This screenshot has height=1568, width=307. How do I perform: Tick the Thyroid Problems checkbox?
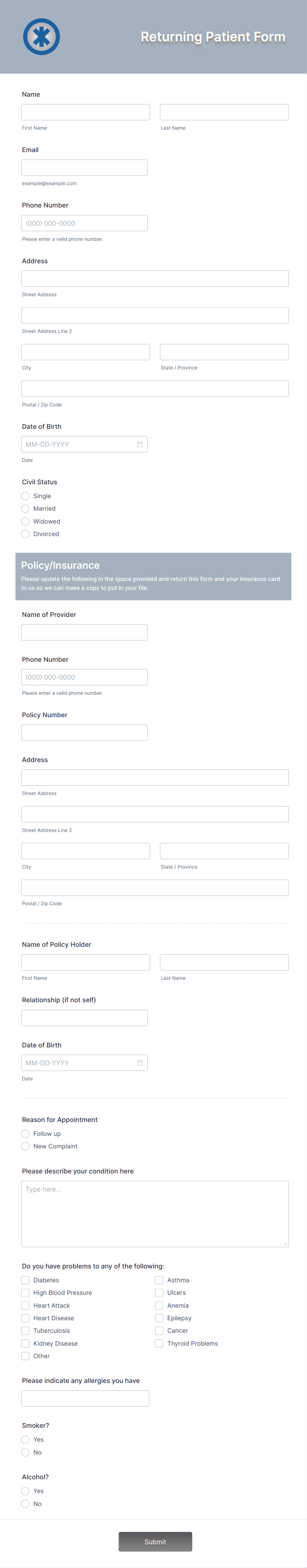coord(158,1343)
